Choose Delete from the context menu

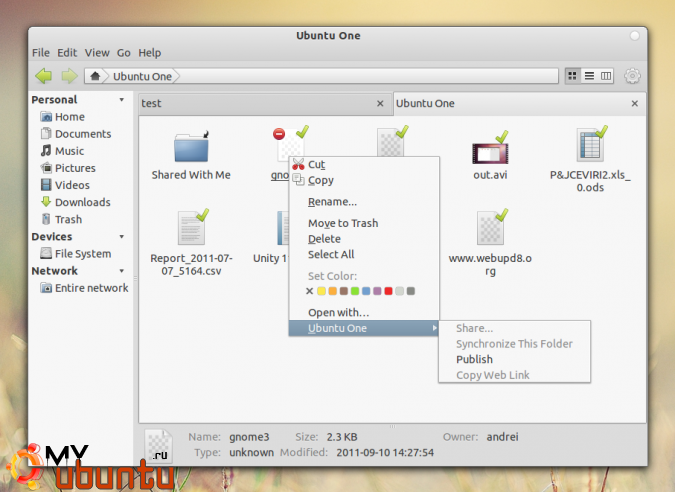click(x=364, y=239)
